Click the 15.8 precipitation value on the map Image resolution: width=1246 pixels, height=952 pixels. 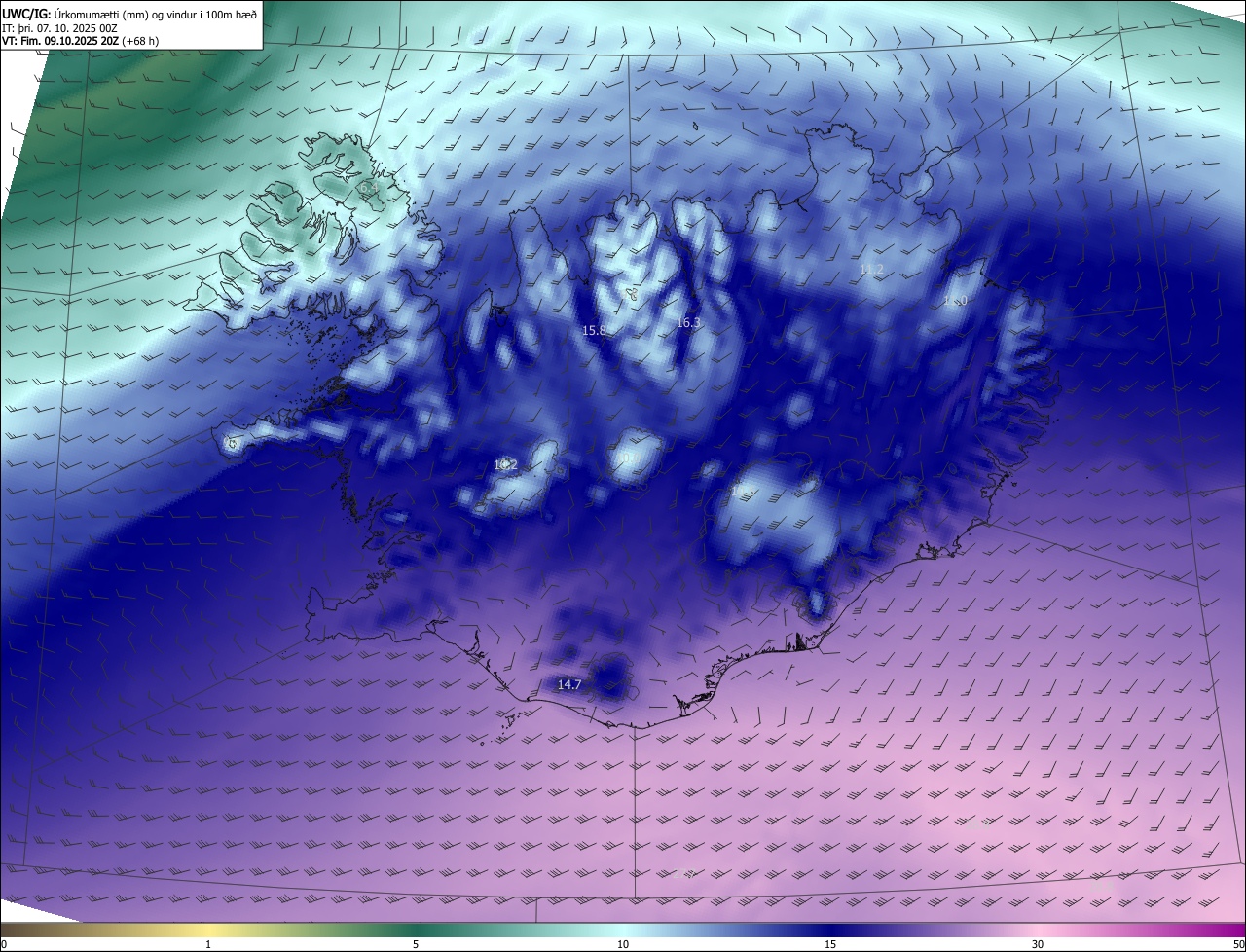594,331
